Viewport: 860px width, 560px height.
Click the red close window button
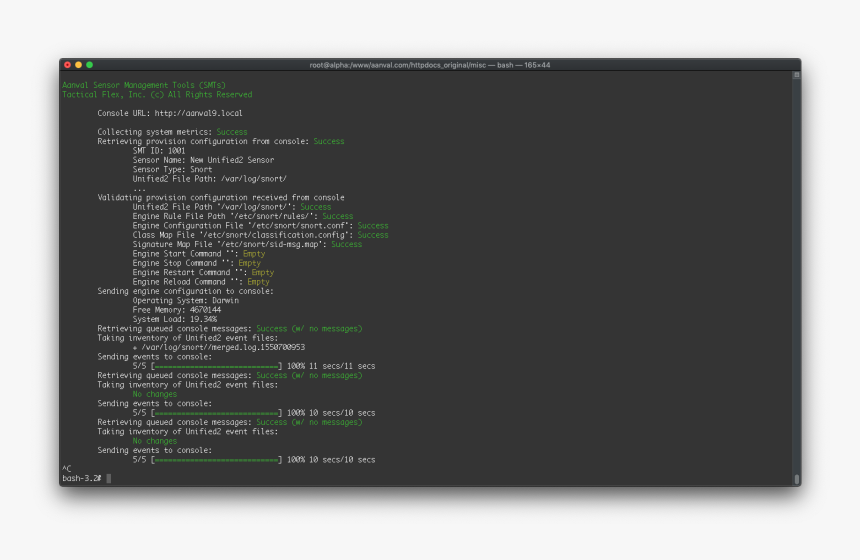coord(67,65)
